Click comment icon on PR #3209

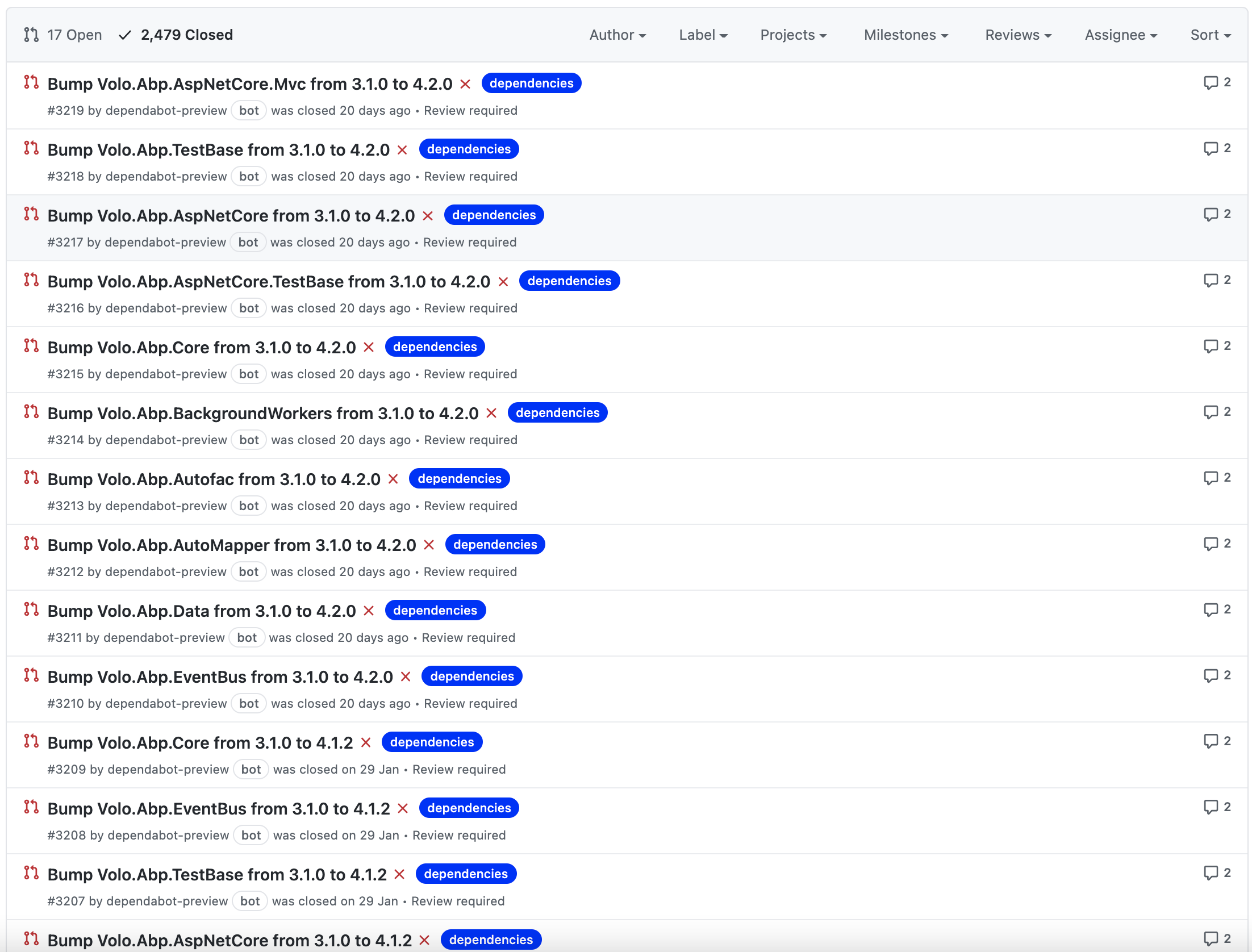coord(1211,741)
